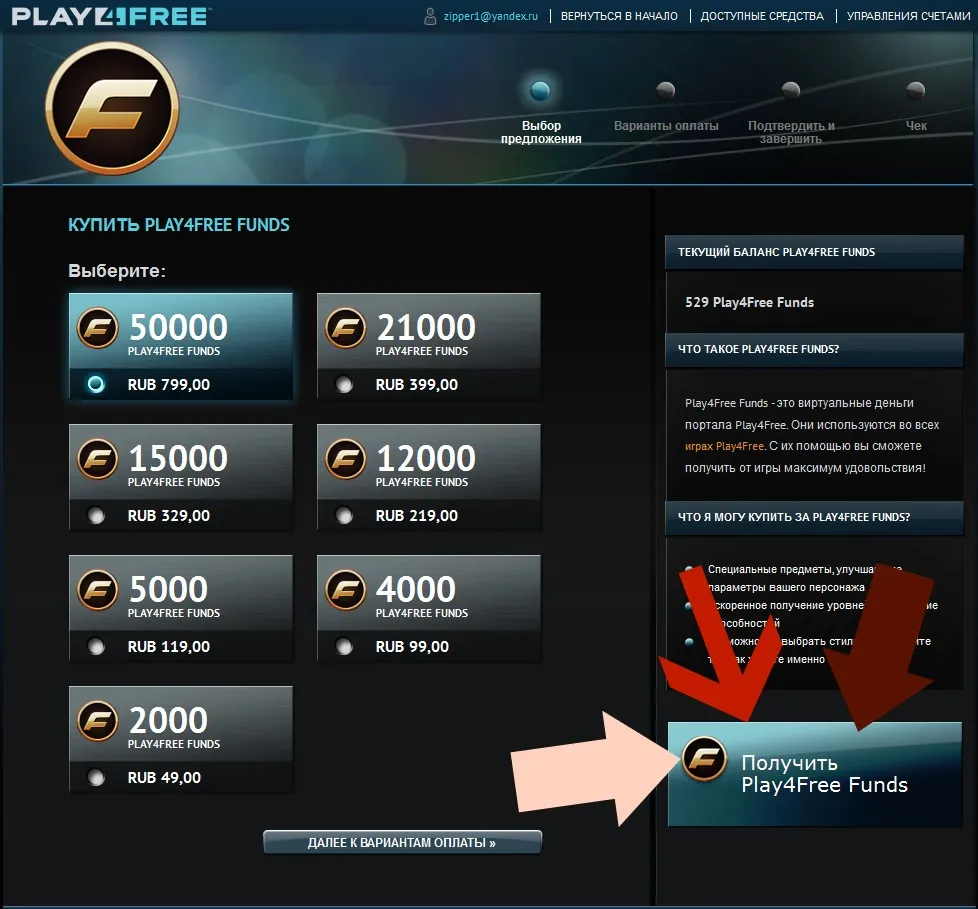This screenshot has width=978, height=909.
Task: Click the coin icon on 2000 funds package
Action: (x=97, y=721)
